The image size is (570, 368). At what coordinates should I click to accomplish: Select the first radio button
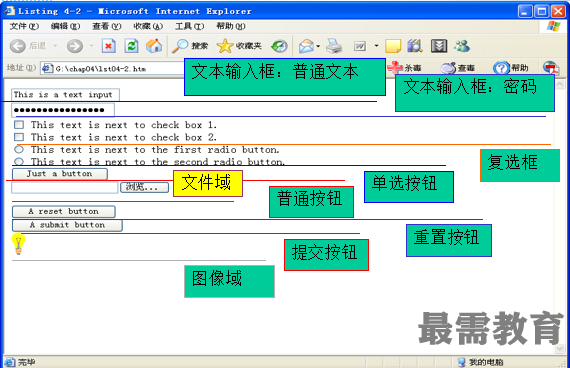point(19,149)
